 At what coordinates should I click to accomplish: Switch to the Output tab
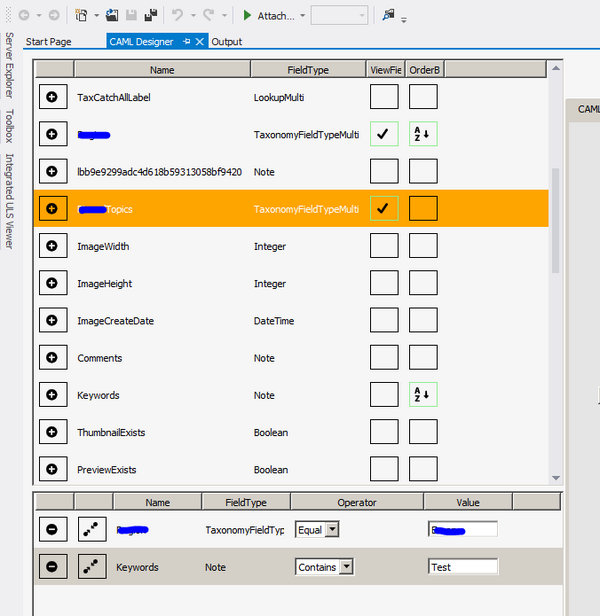(226, 42)
